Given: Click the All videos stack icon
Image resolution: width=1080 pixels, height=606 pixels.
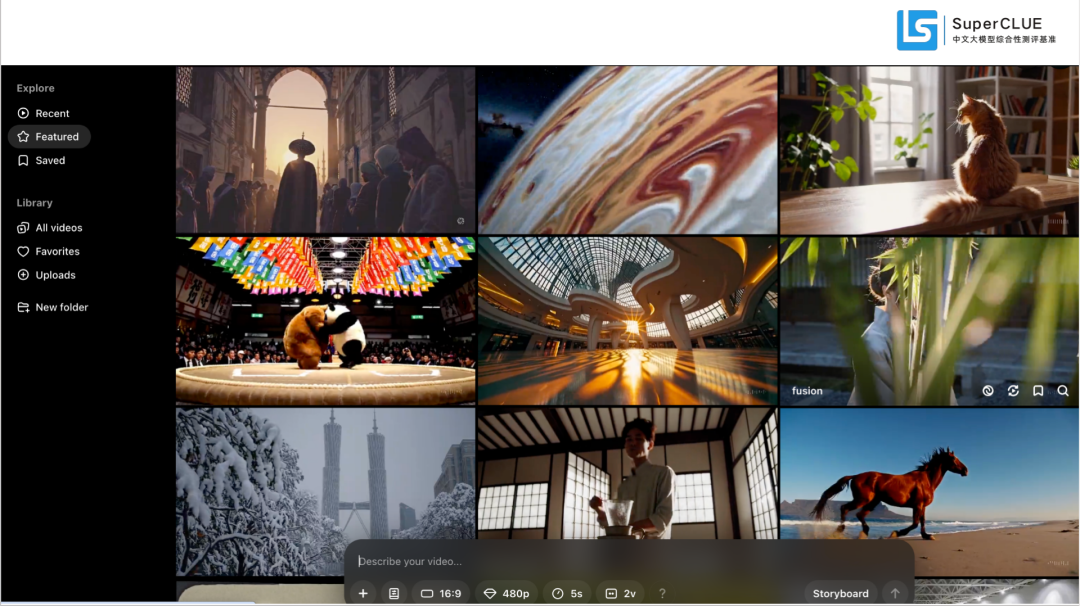Looking at the screenshot, I should click(x=23, y=228).
